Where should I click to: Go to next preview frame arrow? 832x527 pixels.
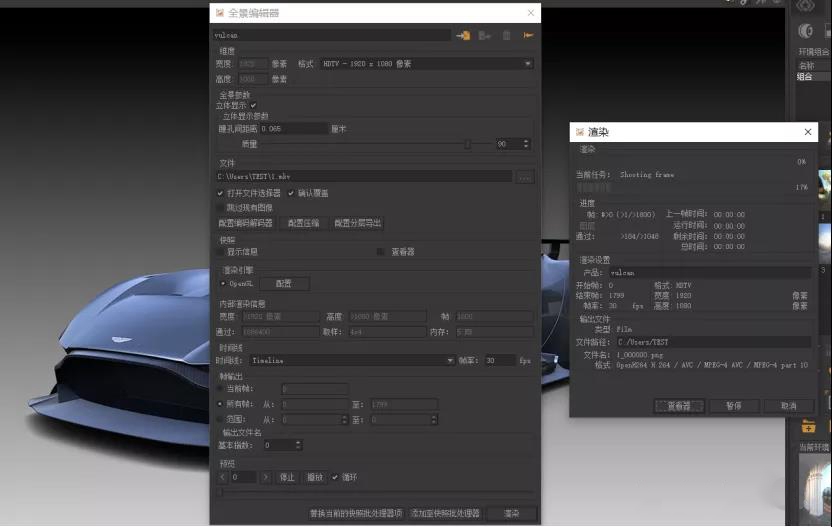(266, 477)
